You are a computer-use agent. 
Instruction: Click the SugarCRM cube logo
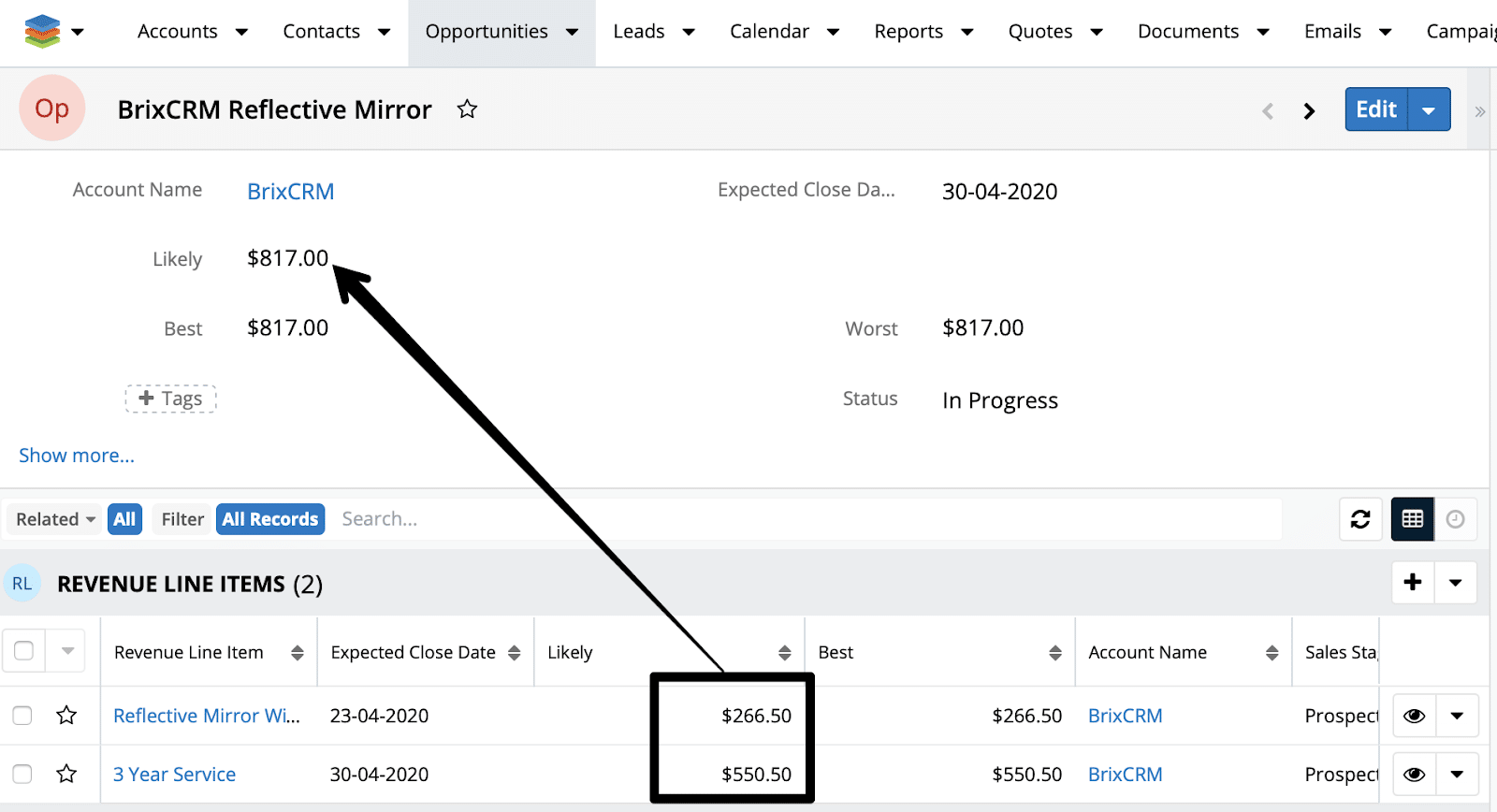[x=42, y=32]
